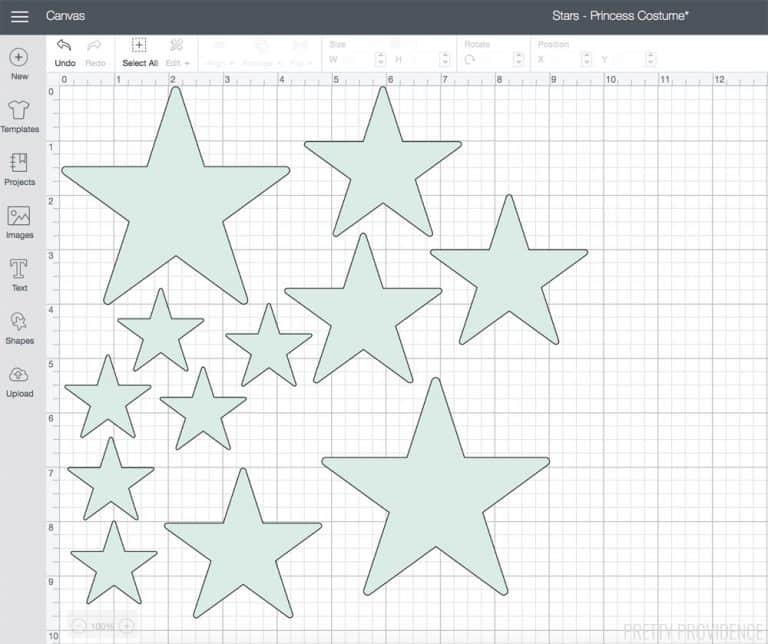This screenshot has height=644, width=768.
Task: Click Select All in the toolbar
Action: tap(139, 51)
